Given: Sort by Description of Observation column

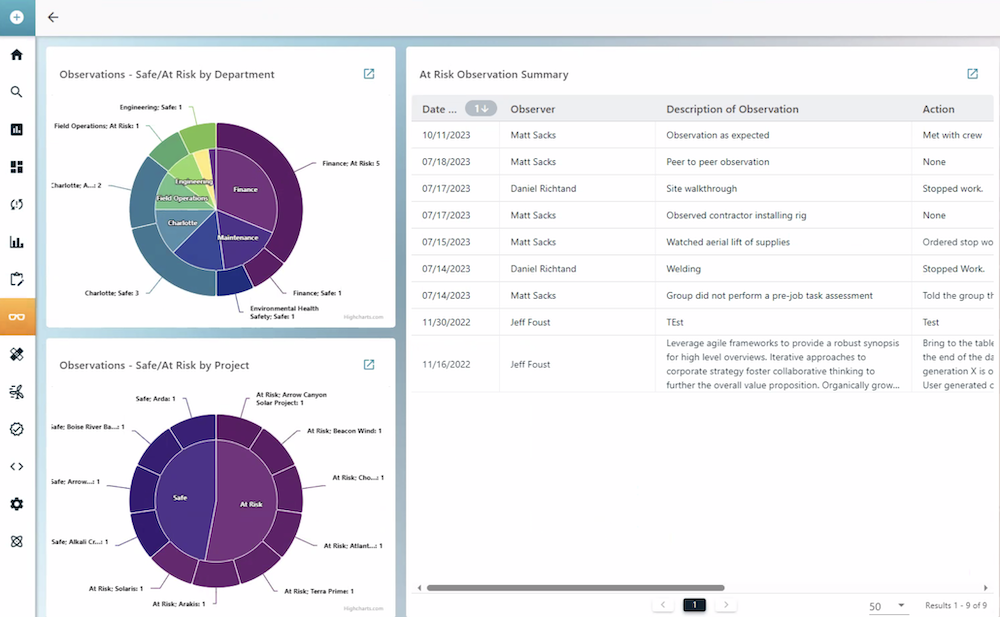Looking at the screenshot, I should pos(732,109).
